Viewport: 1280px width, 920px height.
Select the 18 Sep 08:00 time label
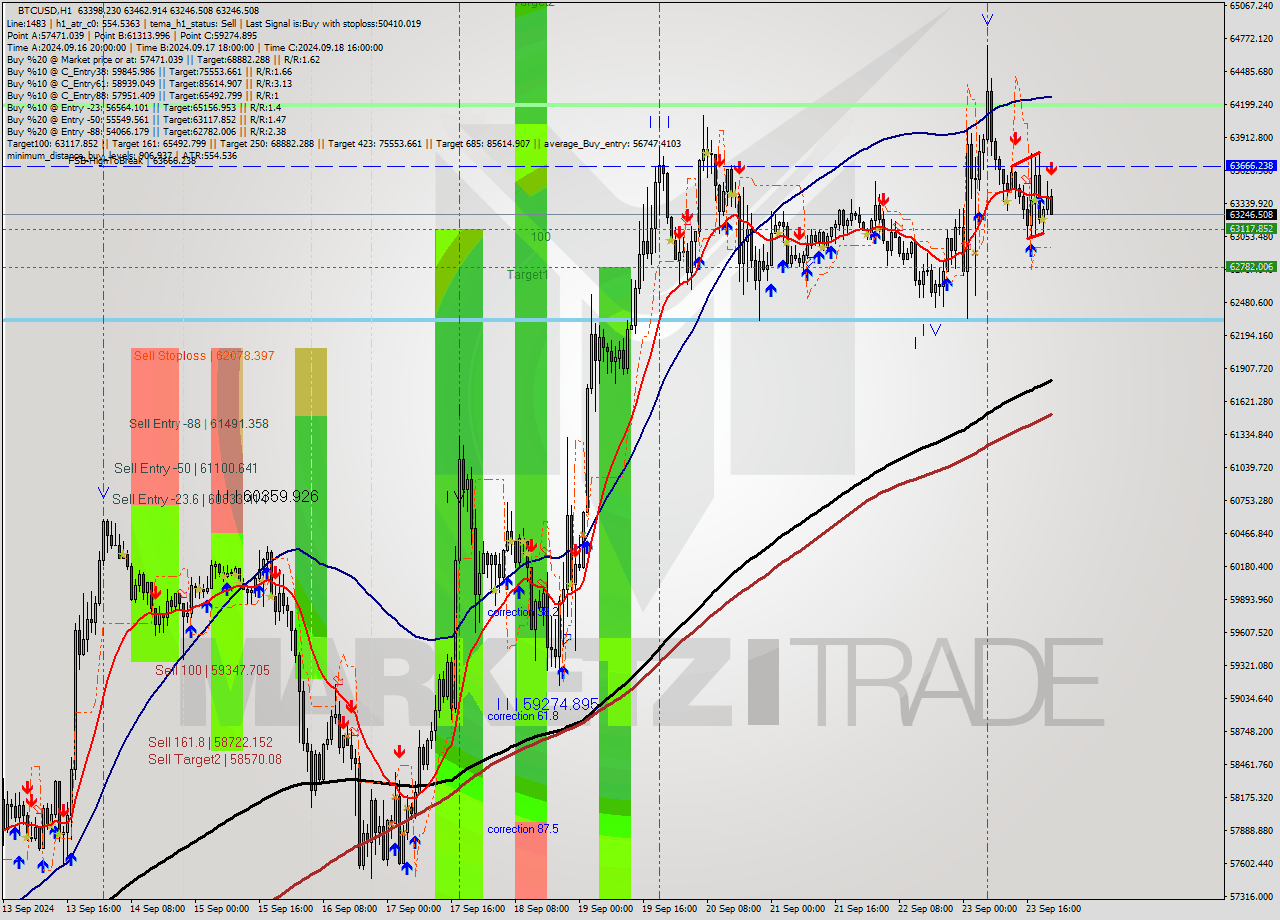(541, 909)
